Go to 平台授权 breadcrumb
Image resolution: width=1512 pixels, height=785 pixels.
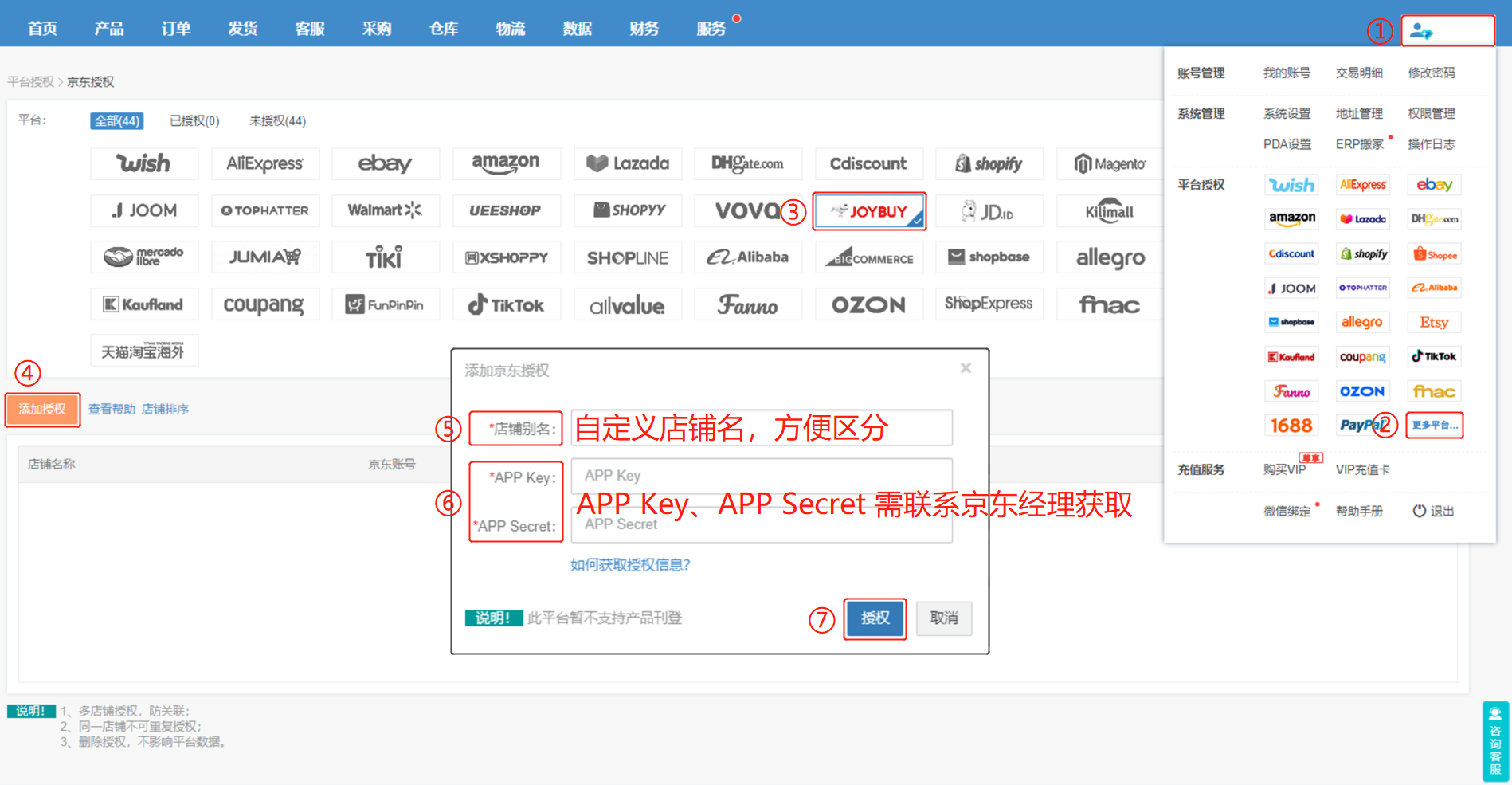click(x=30, y=82)
